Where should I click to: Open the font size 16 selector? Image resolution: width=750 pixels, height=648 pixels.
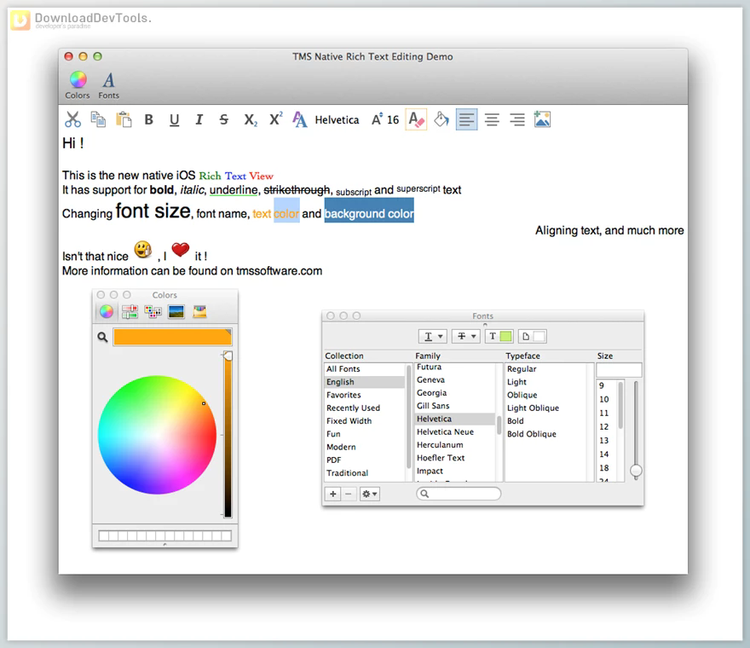(x=386, y=120)
